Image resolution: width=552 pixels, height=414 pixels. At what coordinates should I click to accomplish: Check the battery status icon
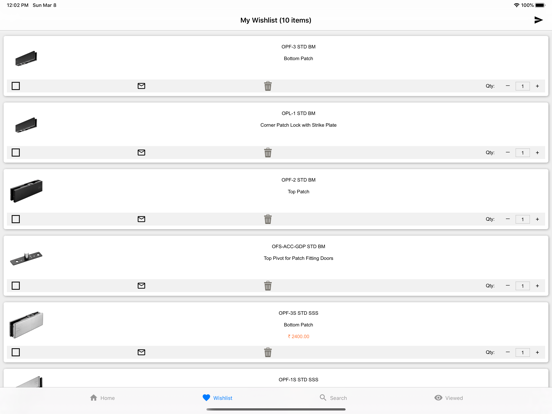540,5
